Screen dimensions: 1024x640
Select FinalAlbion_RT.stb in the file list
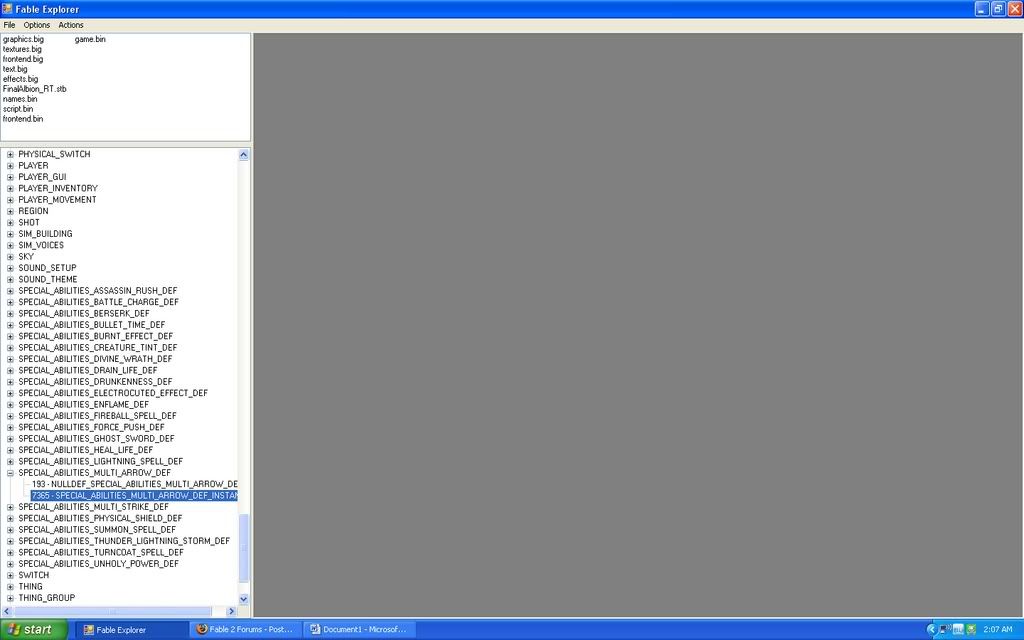coord(35,89)
